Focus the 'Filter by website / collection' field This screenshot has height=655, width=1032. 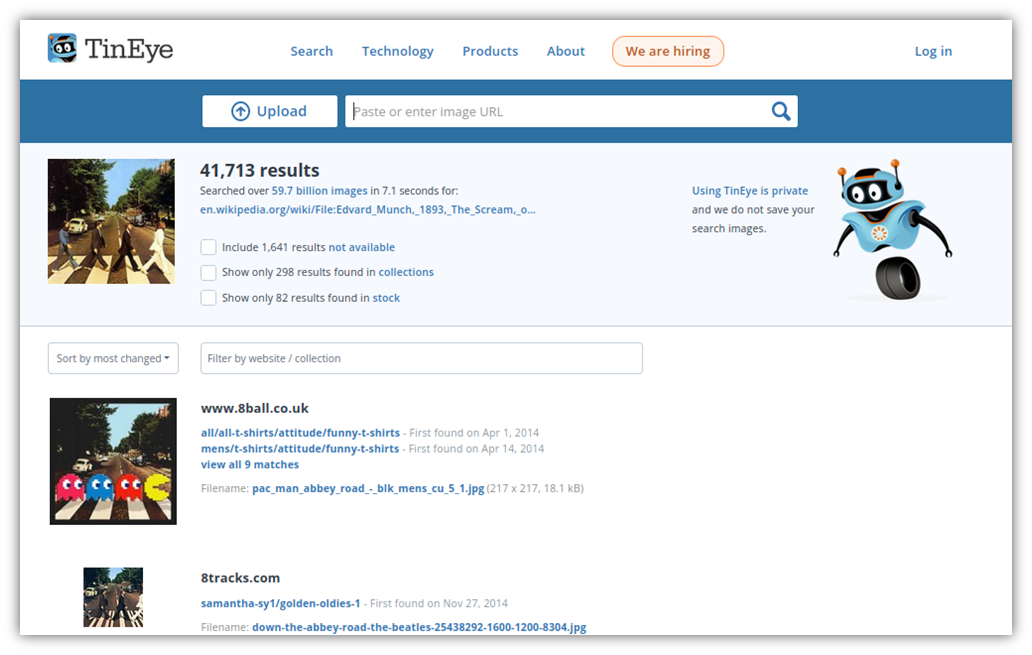421,358
